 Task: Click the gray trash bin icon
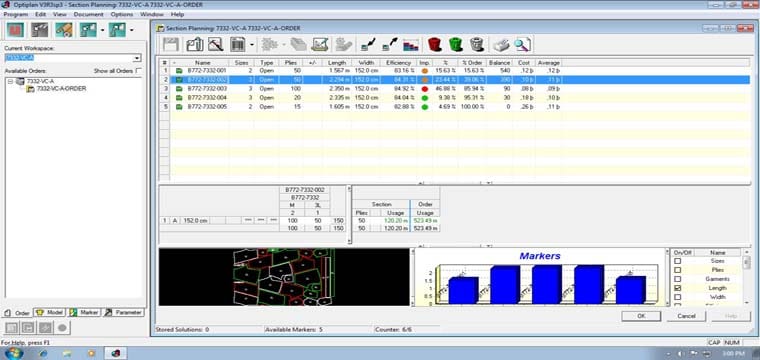(477, 45)
